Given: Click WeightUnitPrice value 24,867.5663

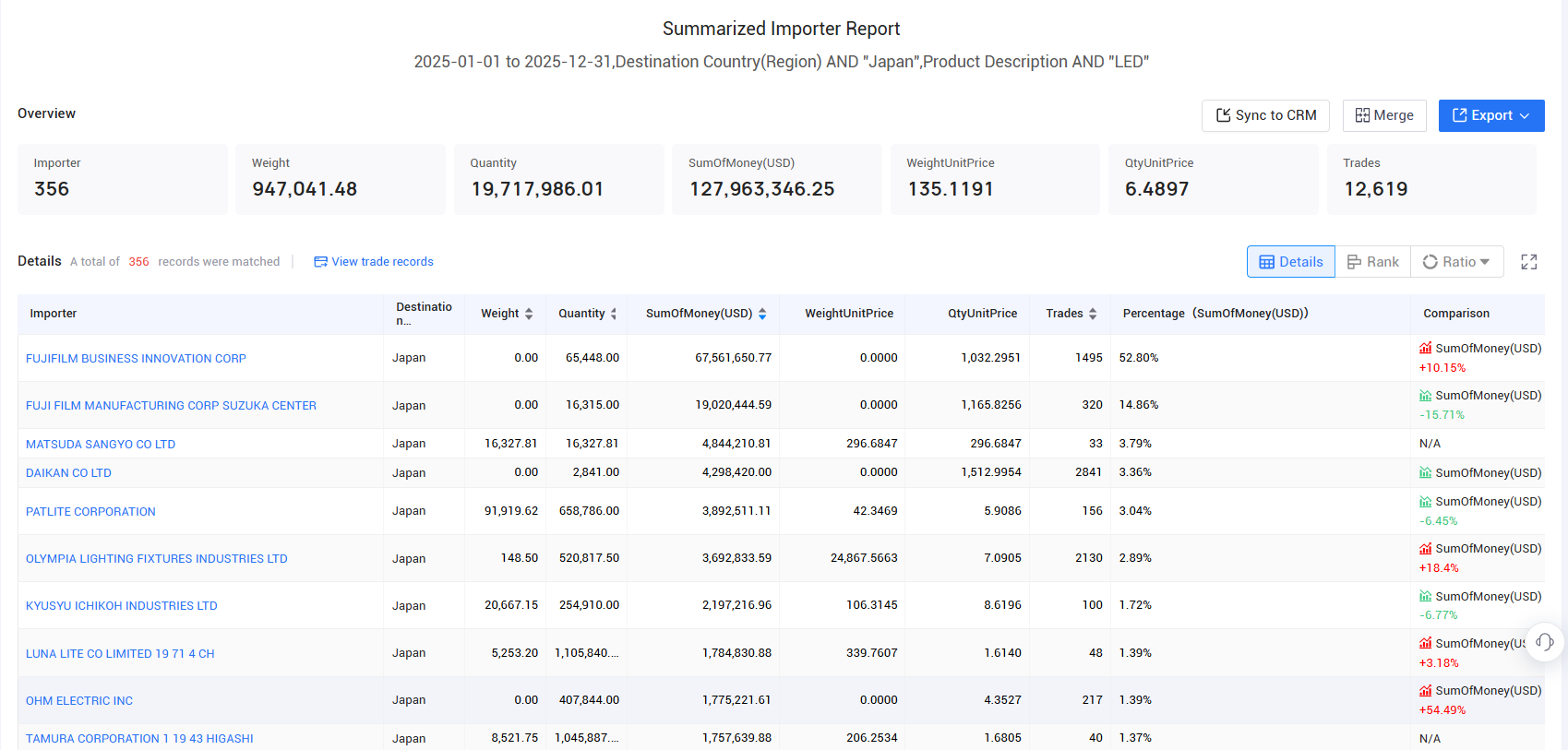Looking at the screenshot, I should (864, 558).
